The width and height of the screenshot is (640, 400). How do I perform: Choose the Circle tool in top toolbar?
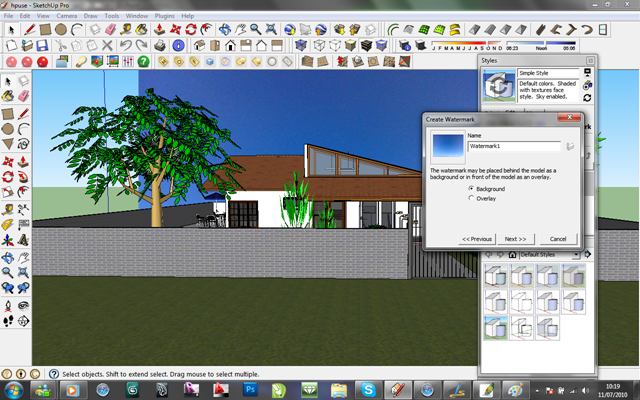click(61, 29)
